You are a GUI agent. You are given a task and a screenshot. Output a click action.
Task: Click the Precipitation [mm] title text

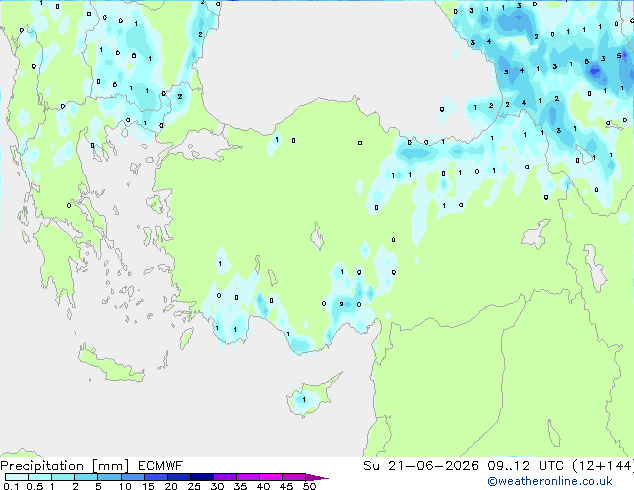point(64,466)
